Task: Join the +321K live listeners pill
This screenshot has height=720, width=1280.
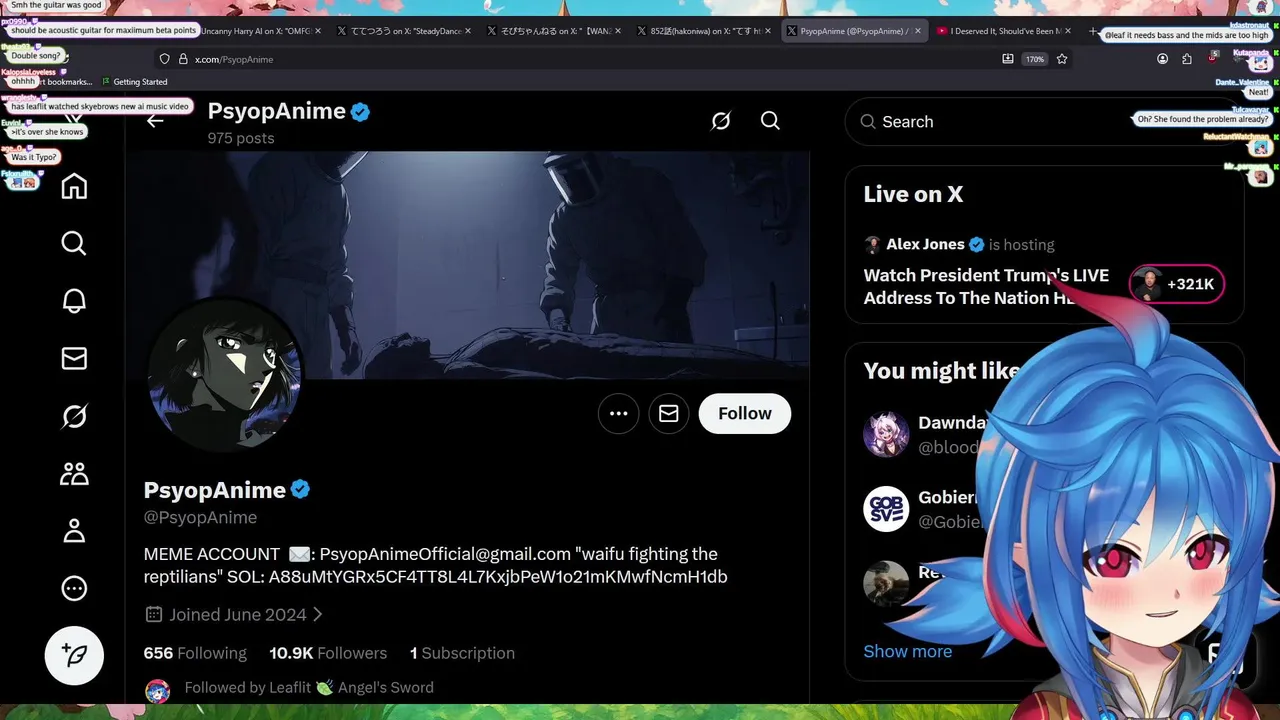Action: click(x=1177, y=284)
